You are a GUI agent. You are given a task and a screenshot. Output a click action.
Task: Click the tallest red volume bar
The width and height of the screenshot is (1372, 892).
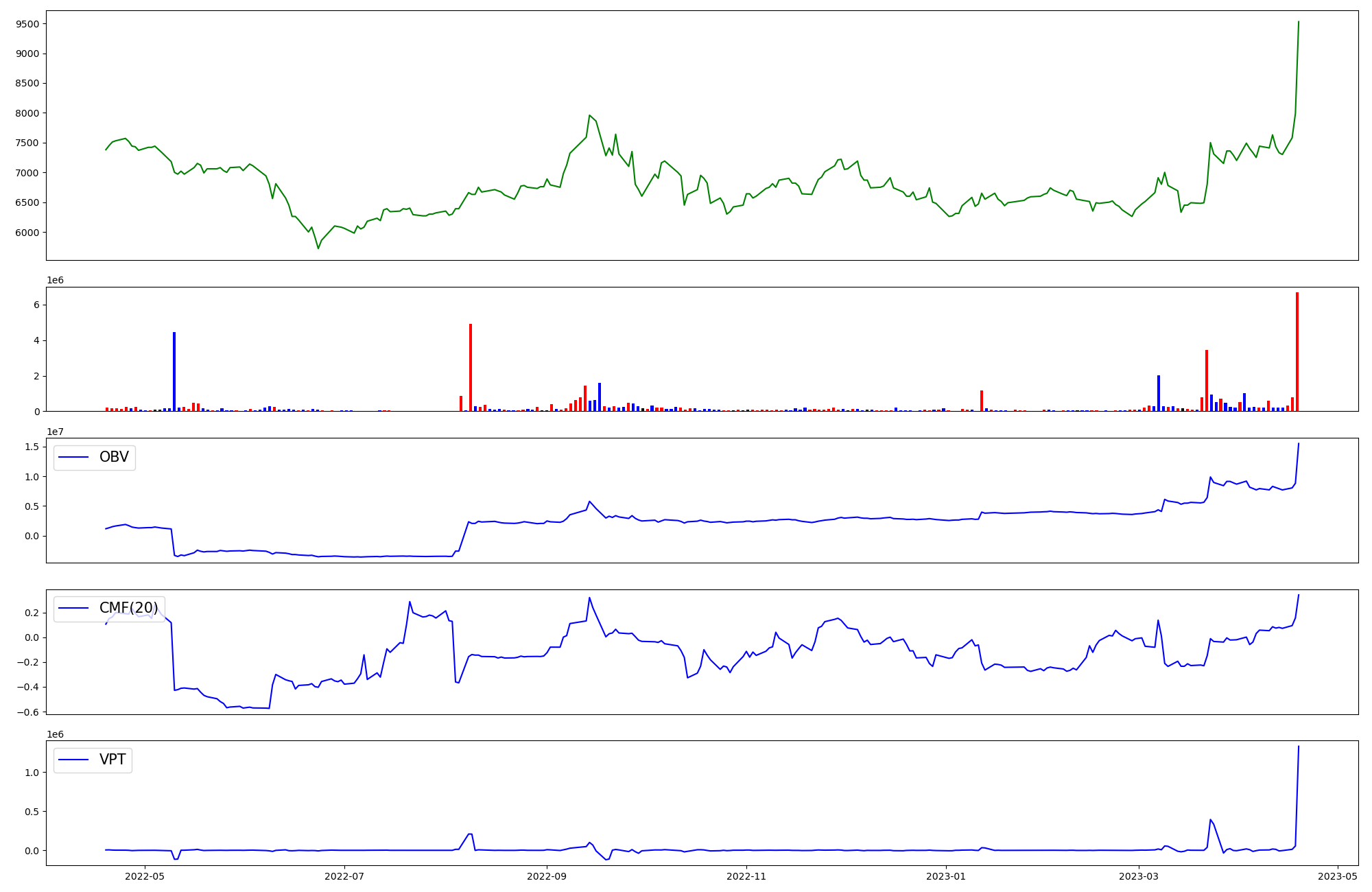pyautogui.click(x=1297, y=351)
